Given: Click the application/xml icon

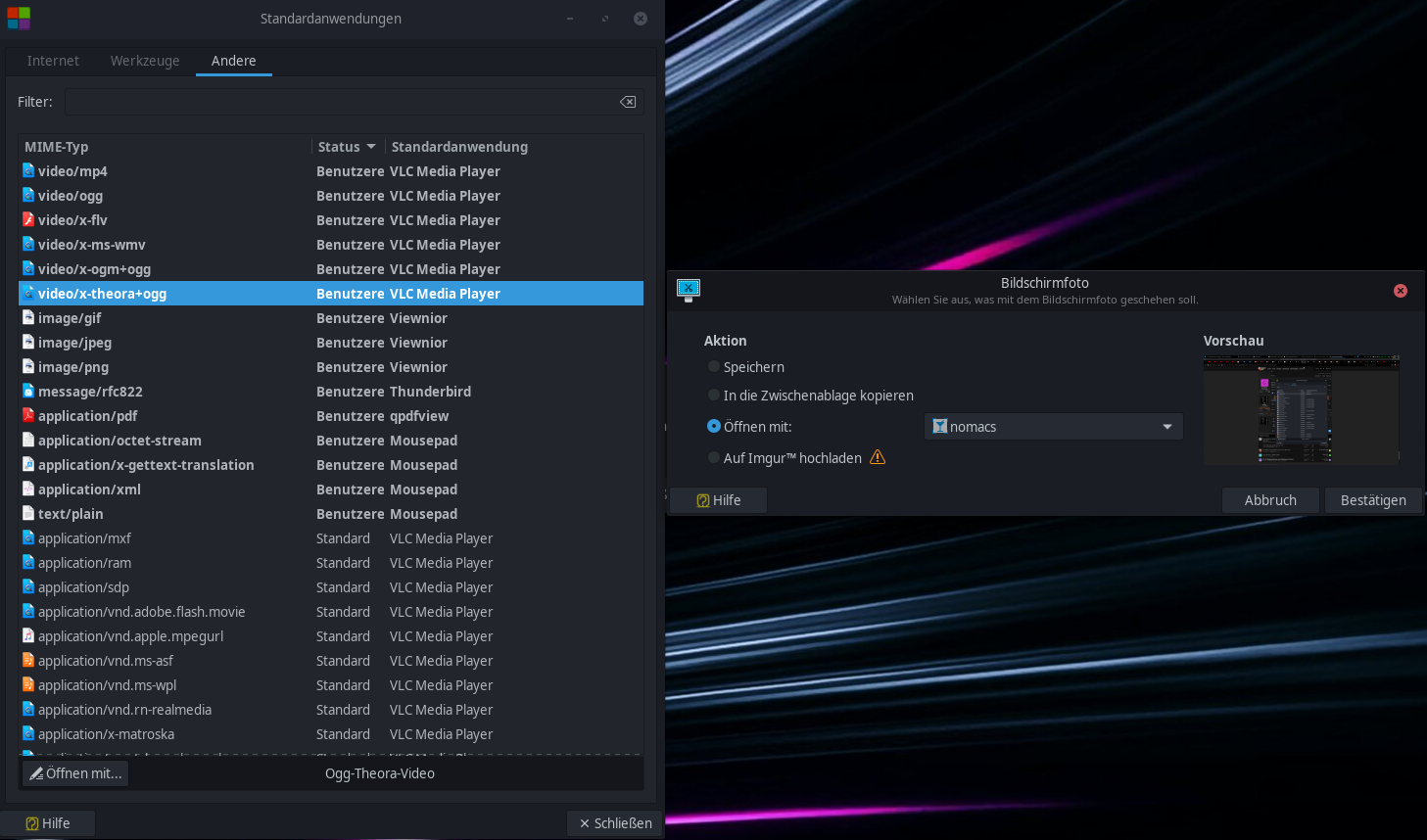Looking at the screenshot, I should pyautogui.click(x=28, y=489).
